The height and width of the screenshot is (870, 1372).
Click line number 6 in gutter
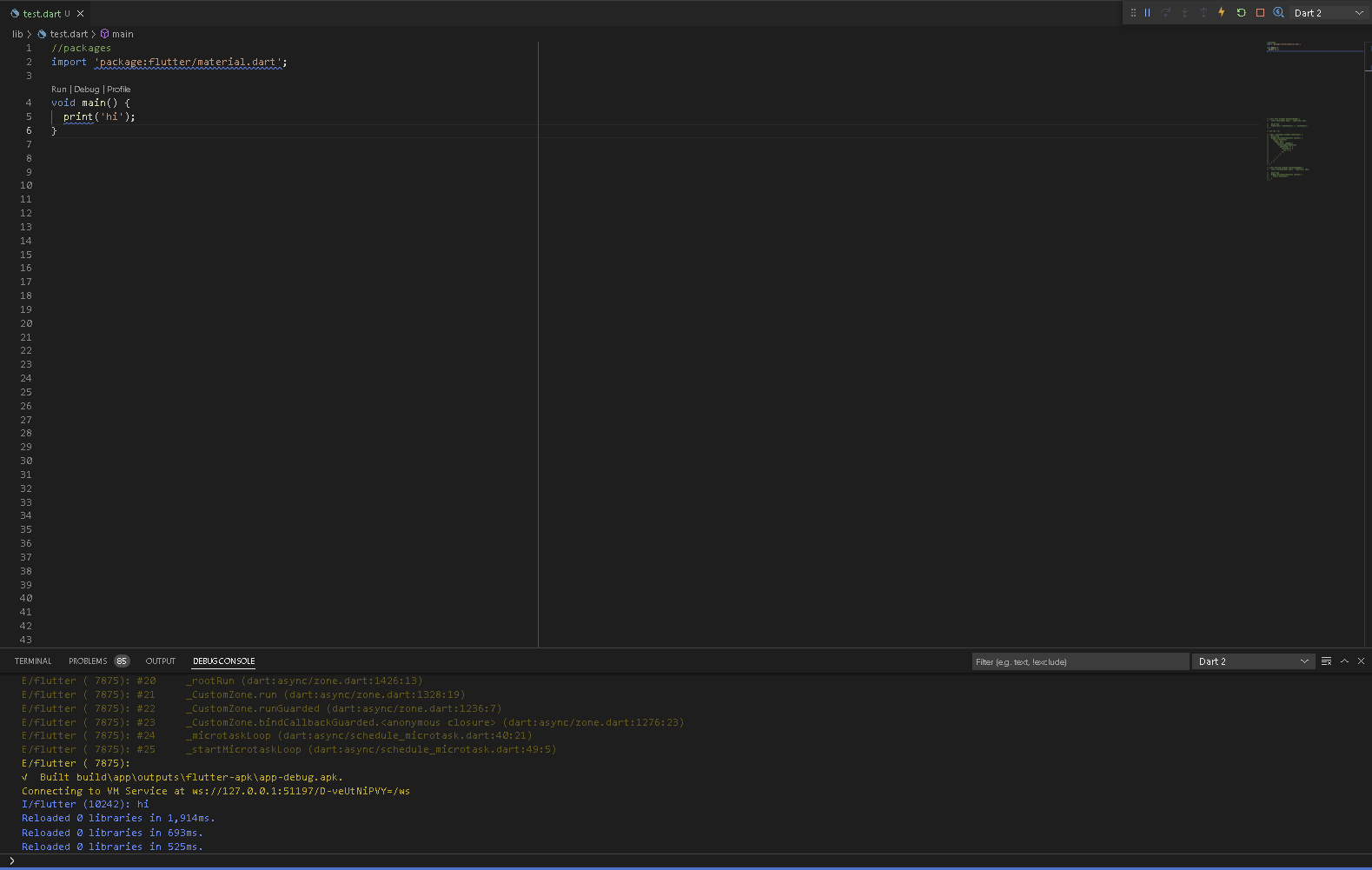(29, 130)
